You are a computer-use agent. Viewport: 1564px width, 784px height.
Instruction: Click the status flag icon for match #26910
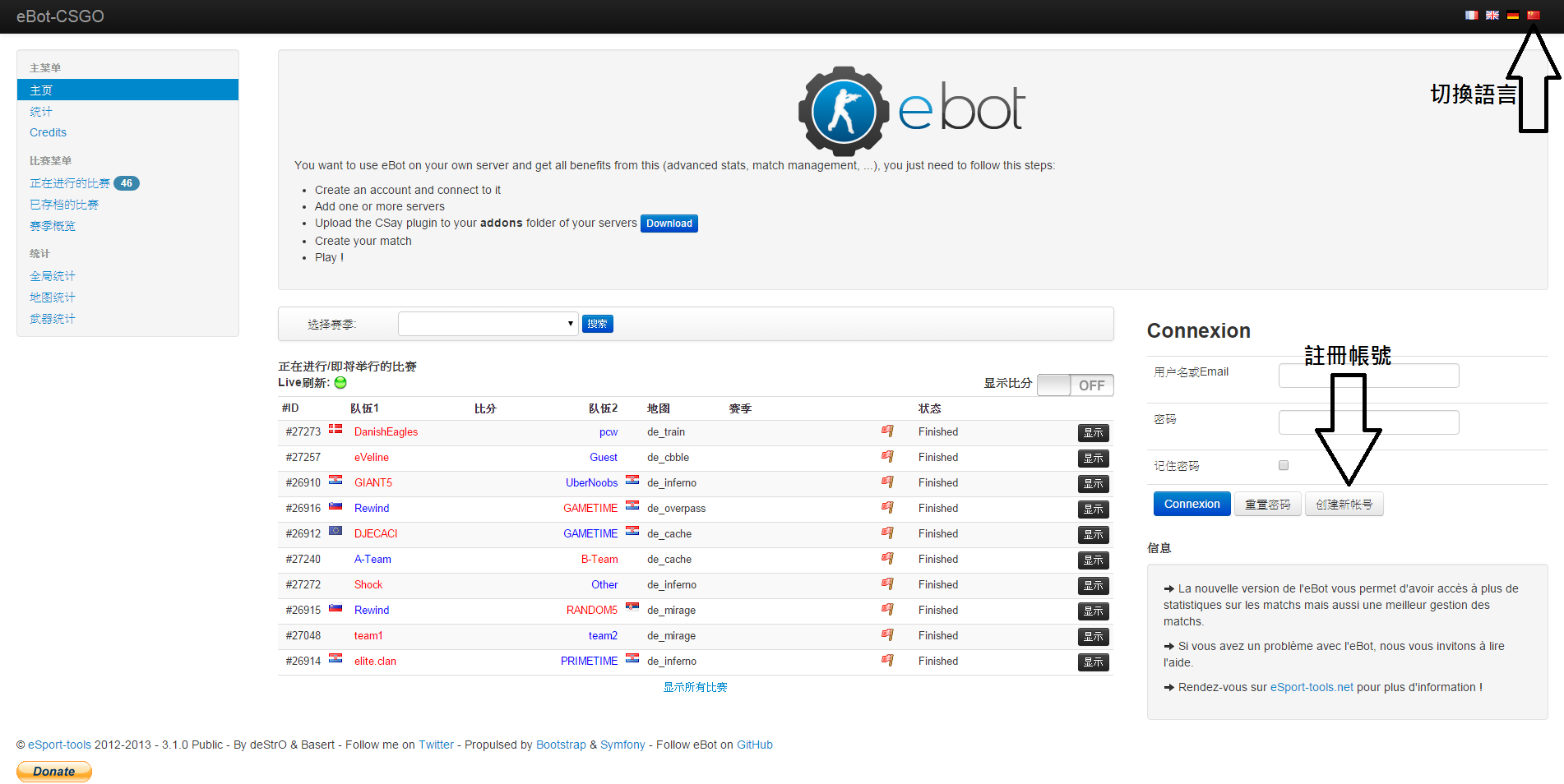[x=887, y=482]
